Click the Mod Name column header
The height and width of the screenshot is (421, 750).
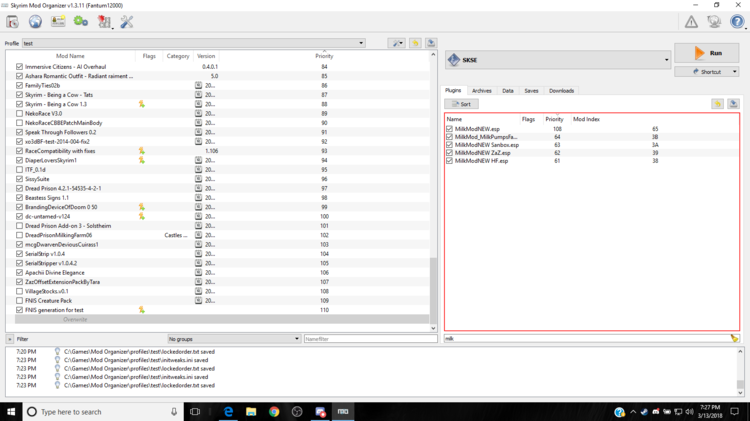[x=70, y=56]
